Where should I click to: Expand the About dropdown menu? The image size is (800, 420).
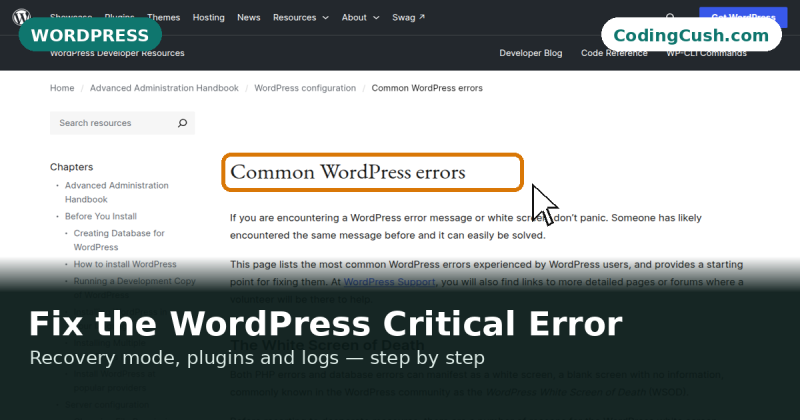(x=360, y=17)
